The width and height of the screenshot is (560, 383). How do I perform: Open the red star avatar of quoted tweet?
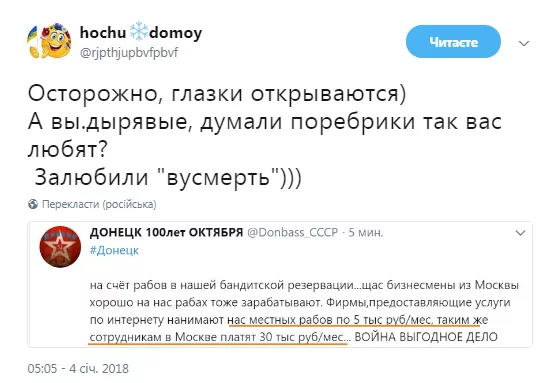[x=60, y=247]
